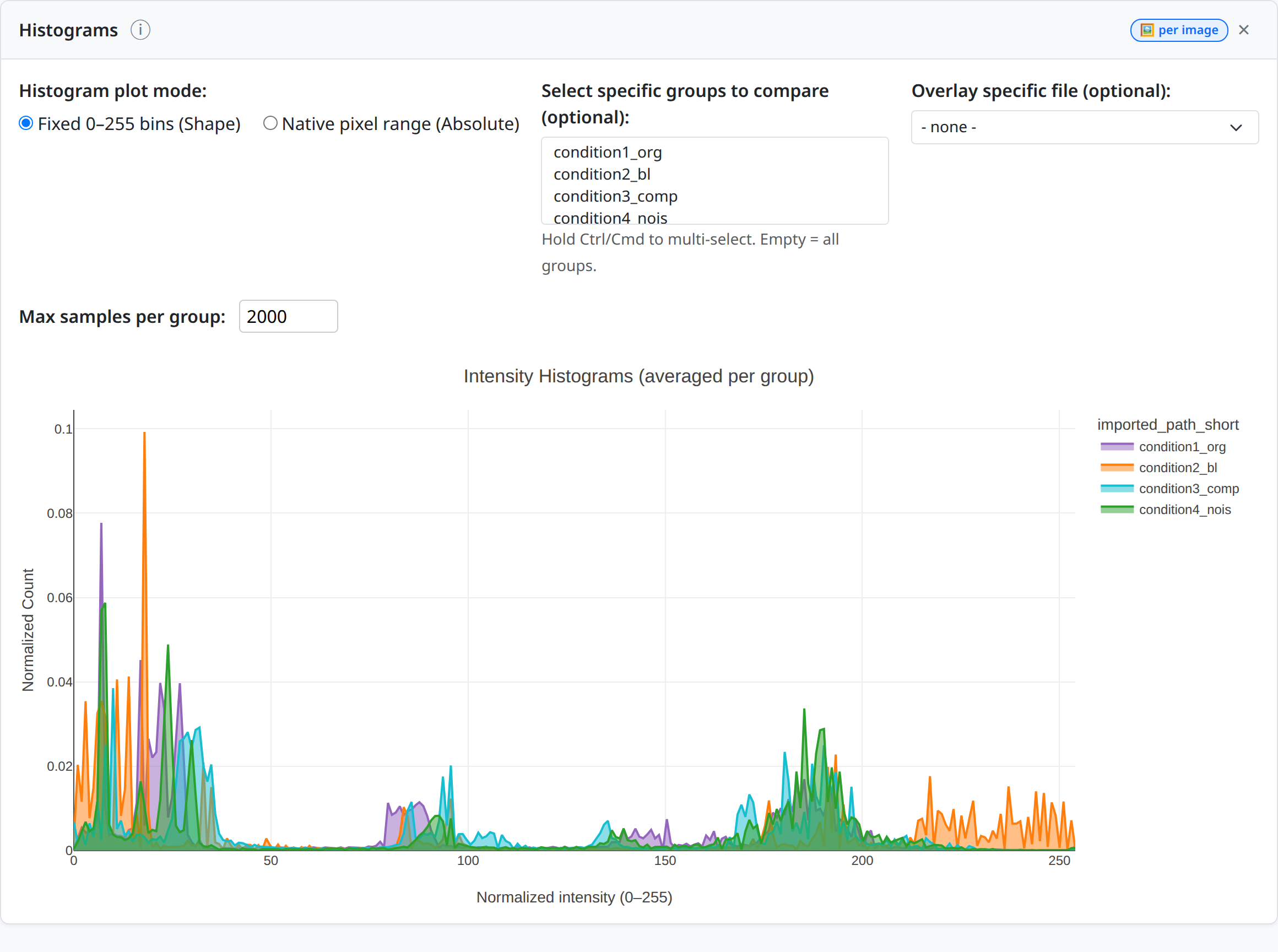Choose condition3_comp in the groups list

(x=714, y=197)
